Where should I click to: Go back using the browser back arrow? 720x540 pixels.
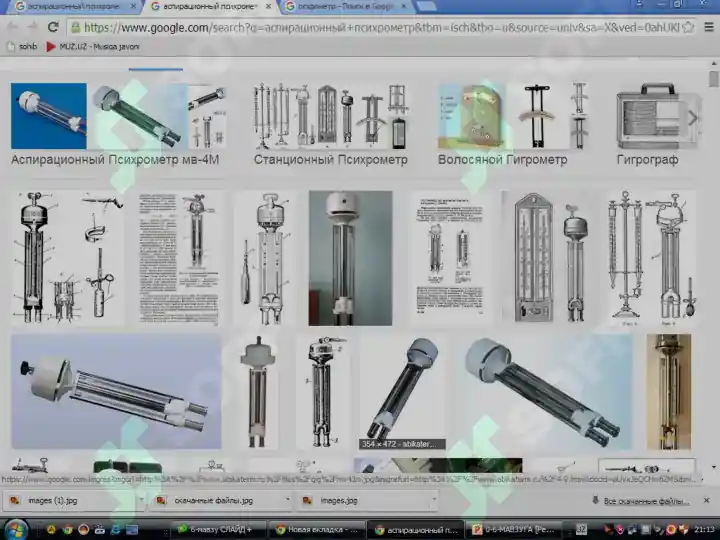click(x=12, y=28)
